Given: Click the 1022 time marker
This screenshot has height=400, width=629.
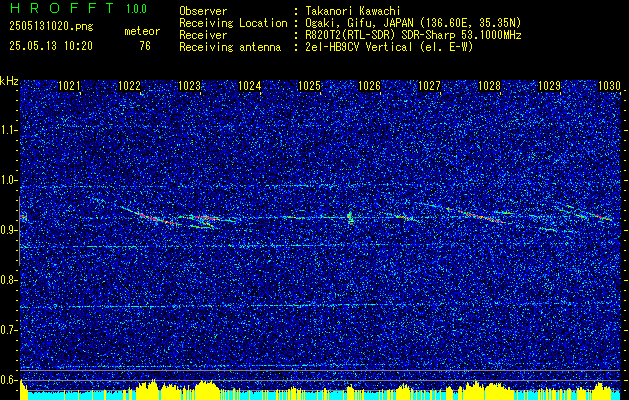Looking at the screenshot, I should click(130, 85).
